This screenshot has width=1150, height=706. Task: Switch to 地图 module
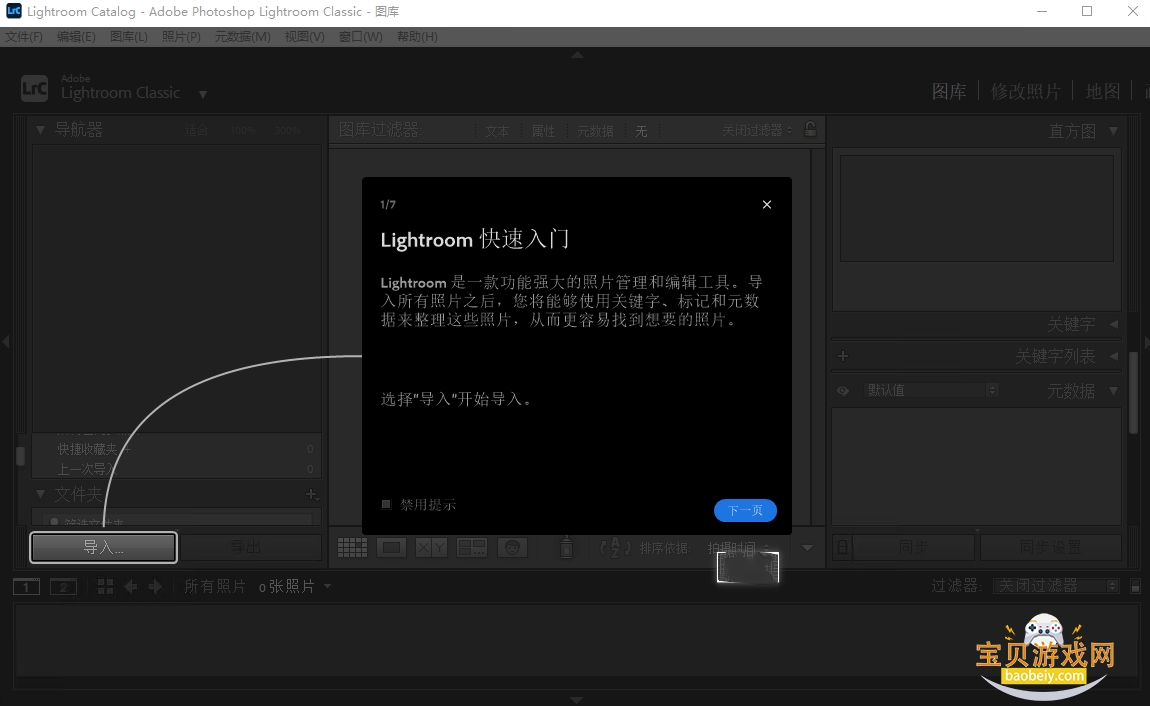click(1103, 92)
